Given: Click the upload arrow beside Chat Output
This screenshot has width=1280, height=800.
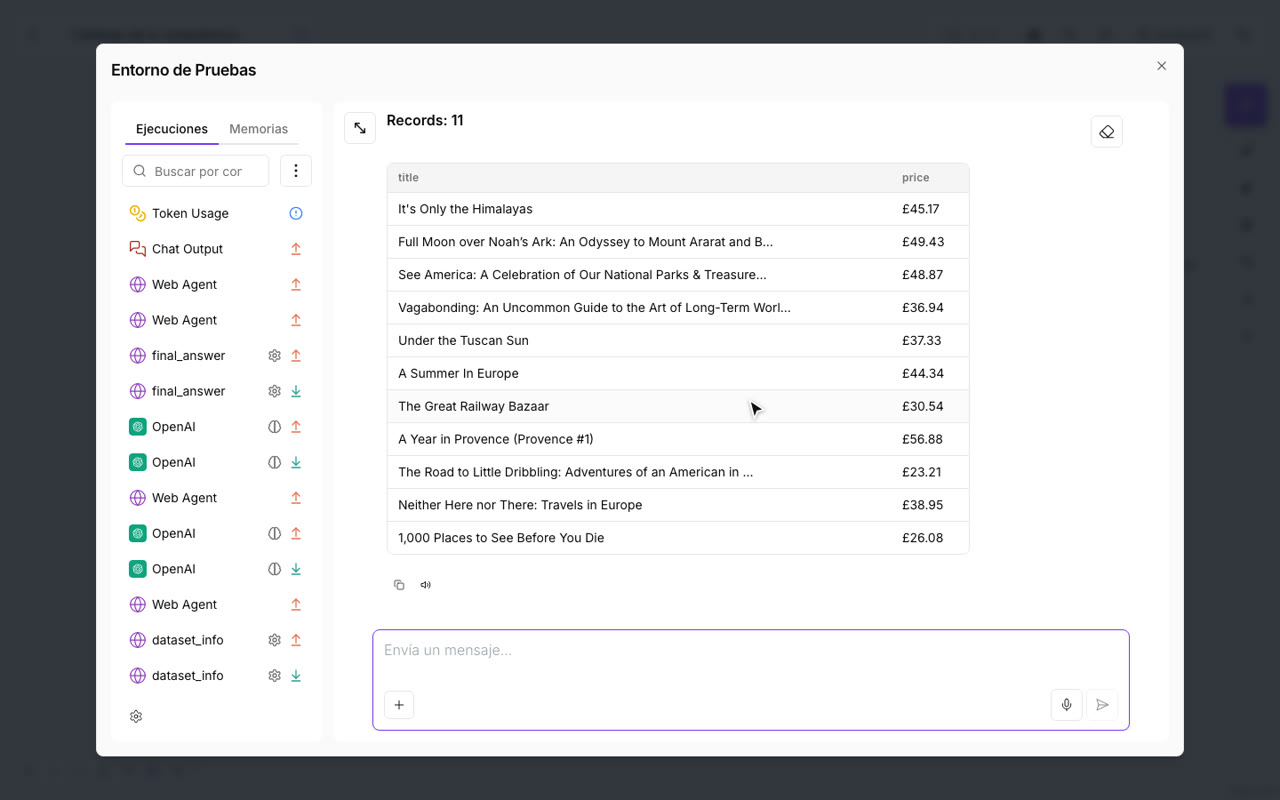Looking at the screenshot, I should tap(296, 249).
